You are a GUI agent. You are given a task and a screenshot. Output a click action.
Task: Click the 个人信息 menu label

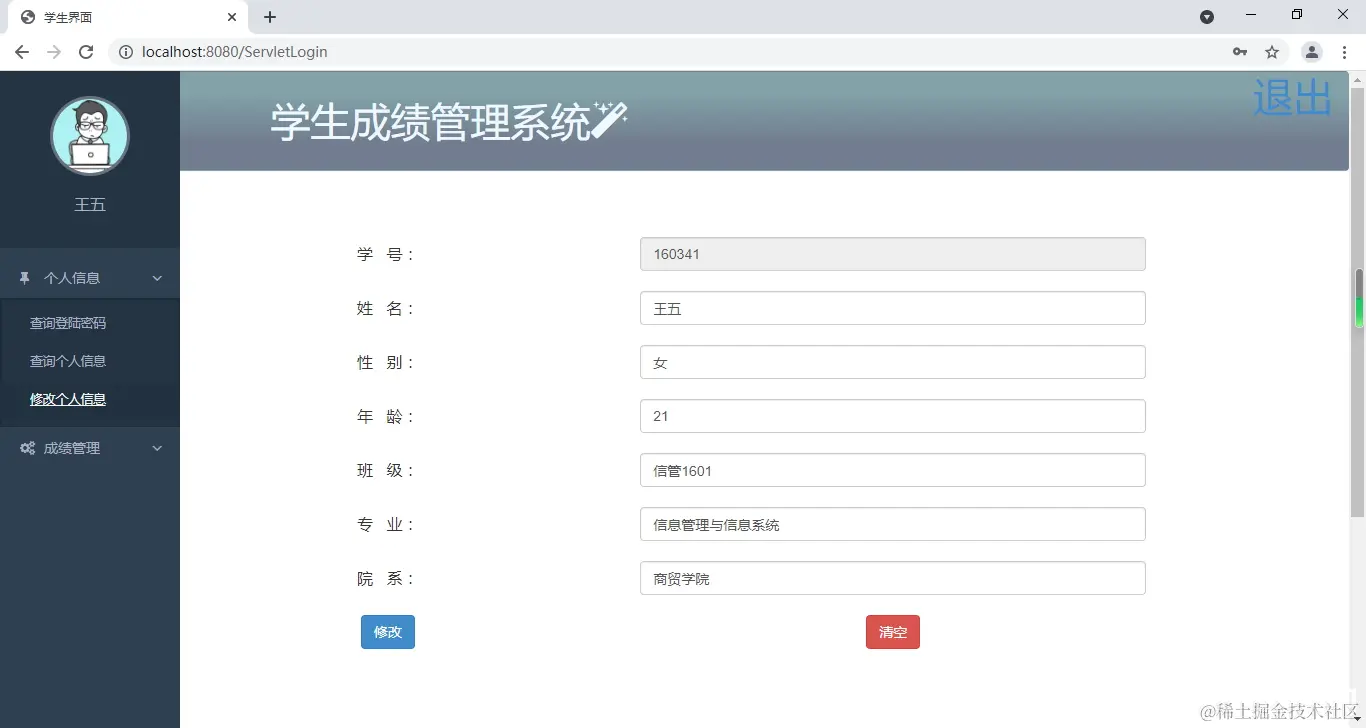[72, 278]
